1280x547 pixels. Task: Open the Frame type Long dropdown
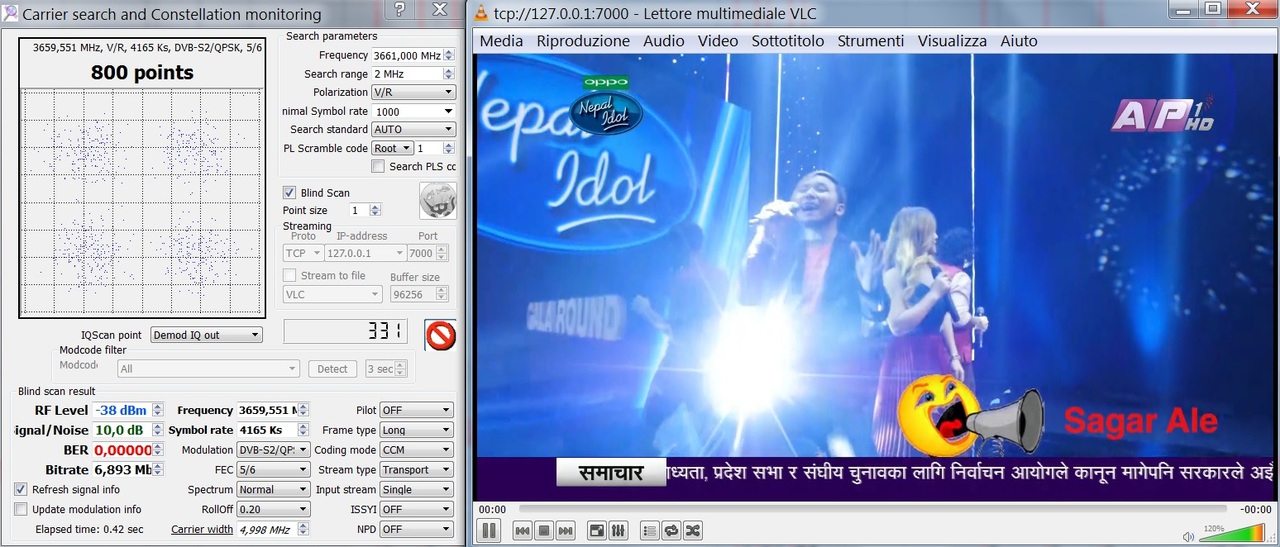[x=416, y=430]
